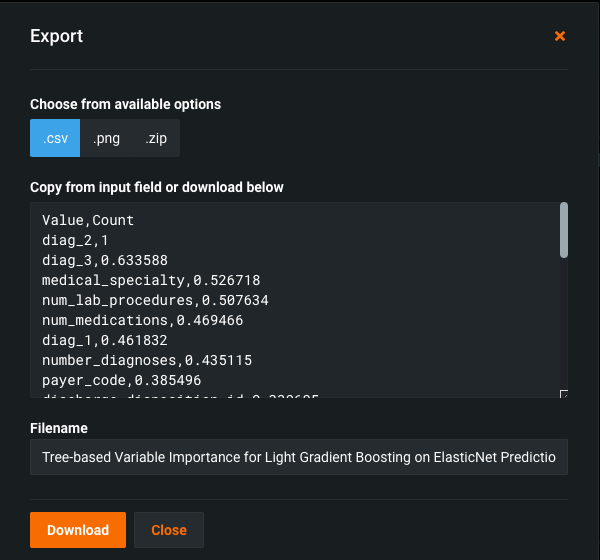This screenshot has width=600, height=560.
Task: Click the payer_code,0.385496 line
Action: tap(121, 380)
